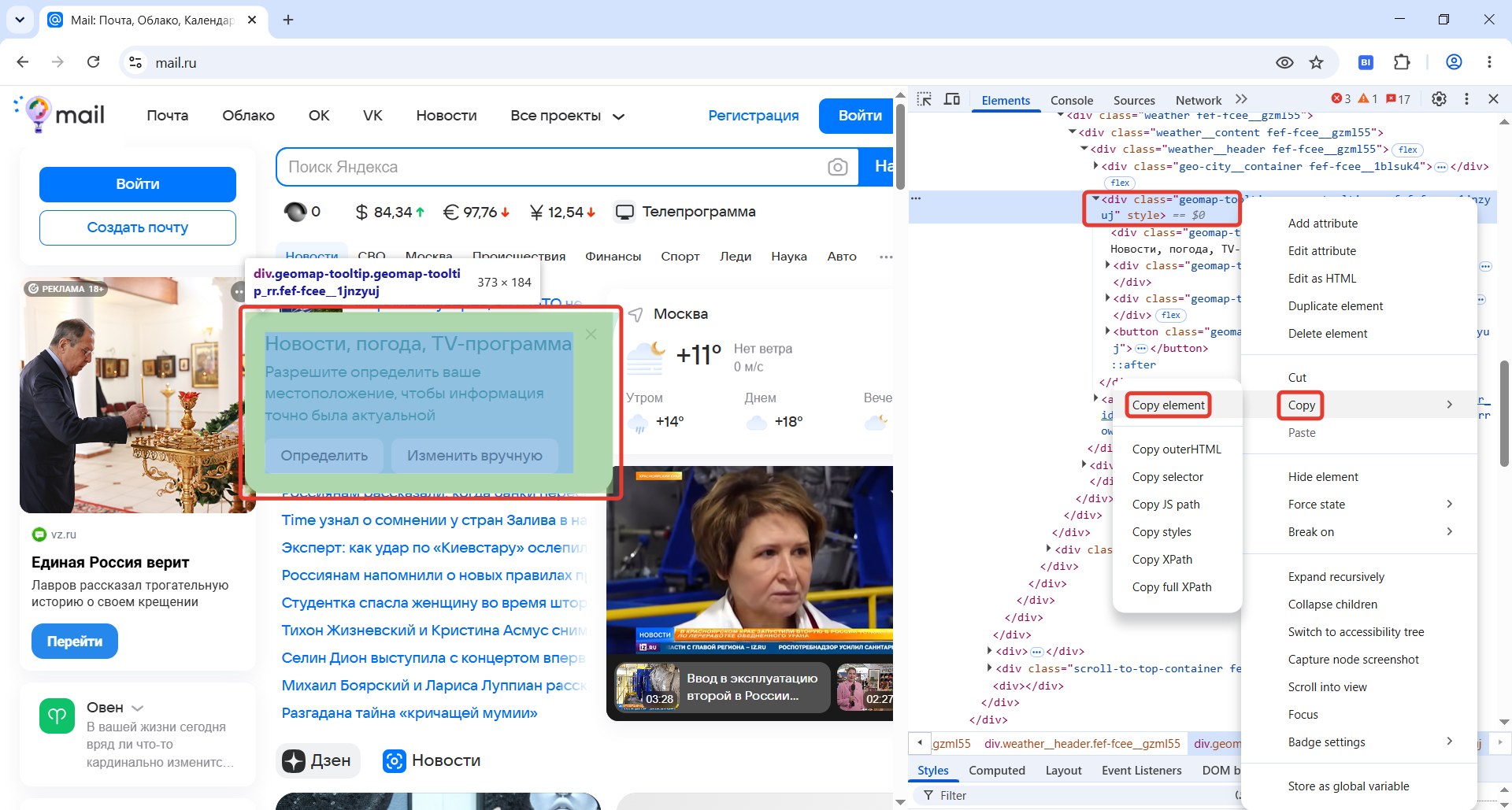Expand the Овен horoscope sign selector
The height and width of the screenshot is (810, 1512).
pos(115,708)
